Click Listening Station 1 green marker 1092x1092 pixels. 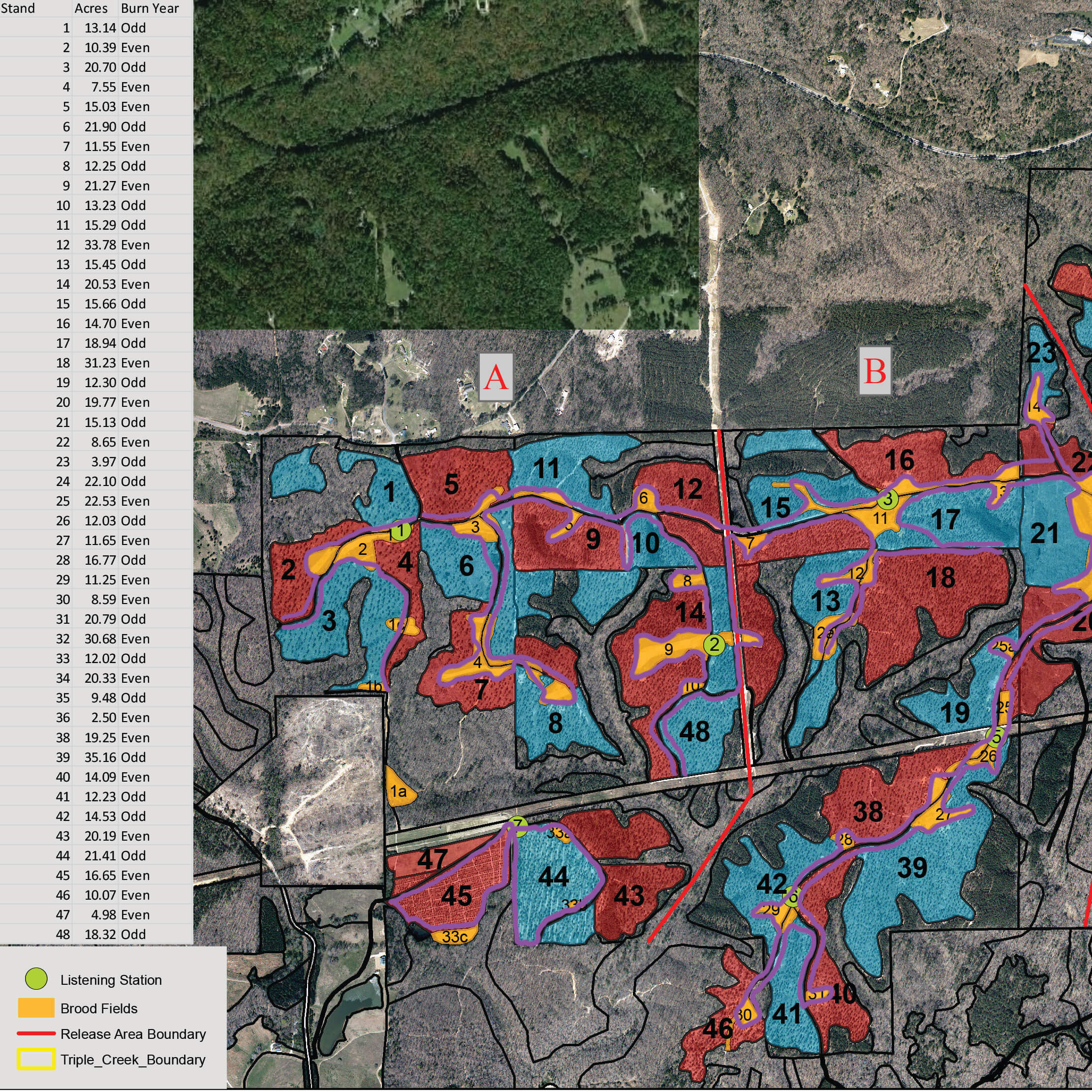pos(401,531)
